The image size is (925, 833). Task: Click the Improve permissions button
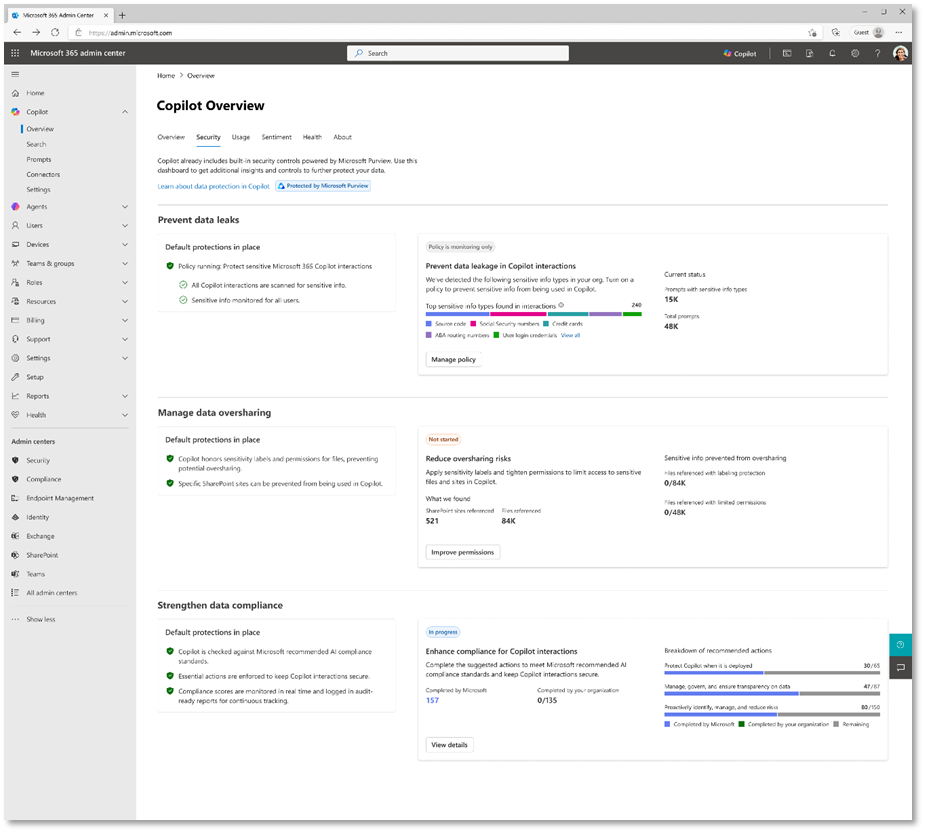462,553
